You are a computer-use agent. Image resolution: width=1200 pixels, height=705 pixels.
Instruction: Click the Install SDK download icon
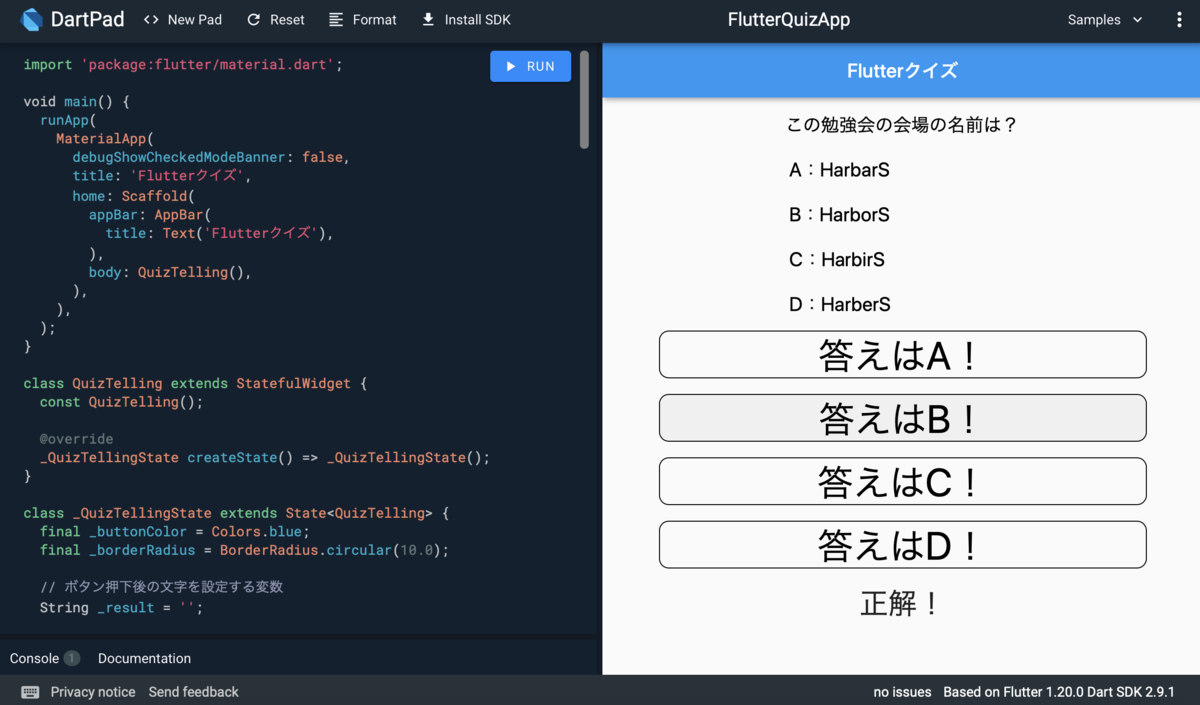click(x=428, y=19)
